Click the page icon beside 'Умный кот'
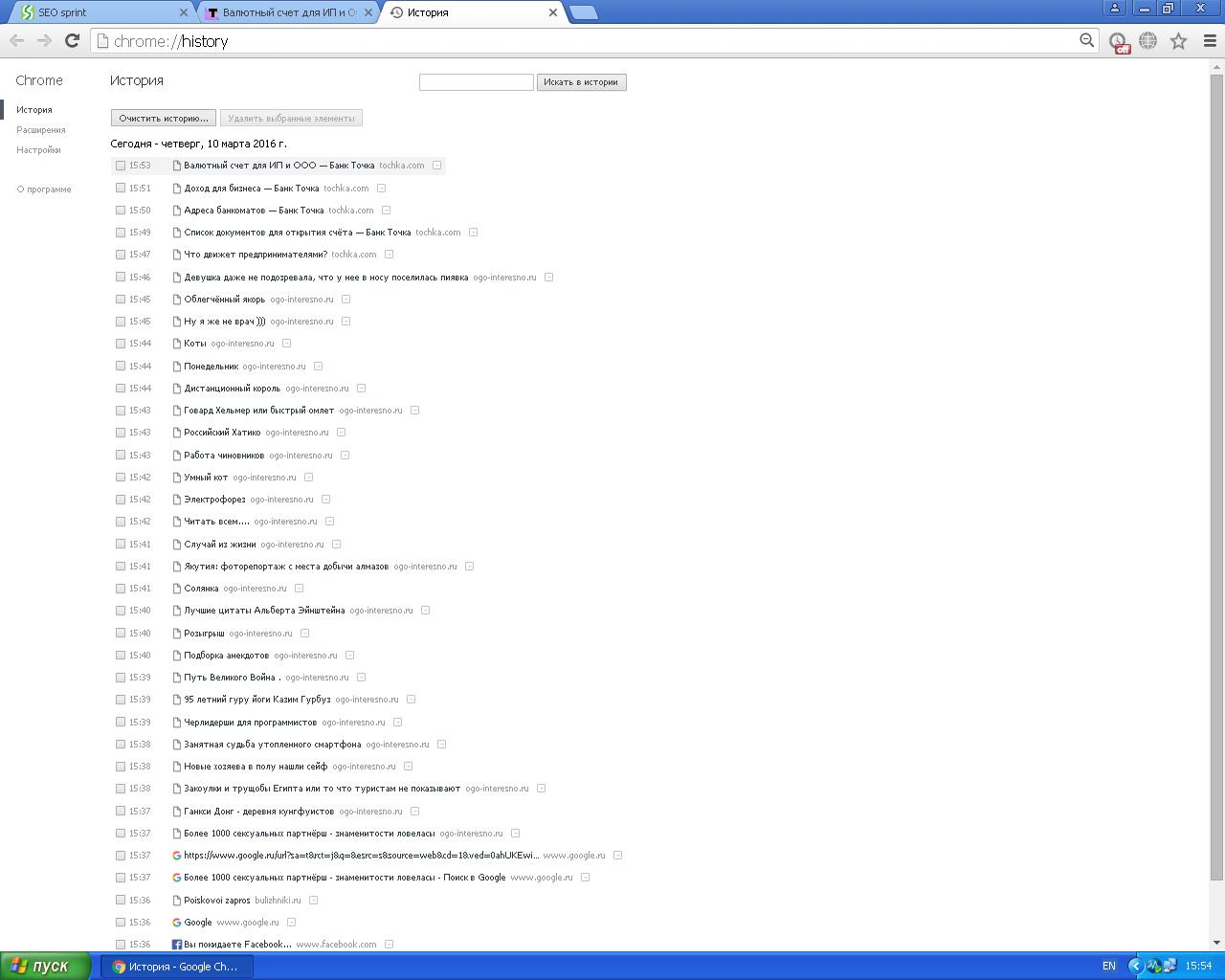Screen dimensions: 1225x980 176,478
